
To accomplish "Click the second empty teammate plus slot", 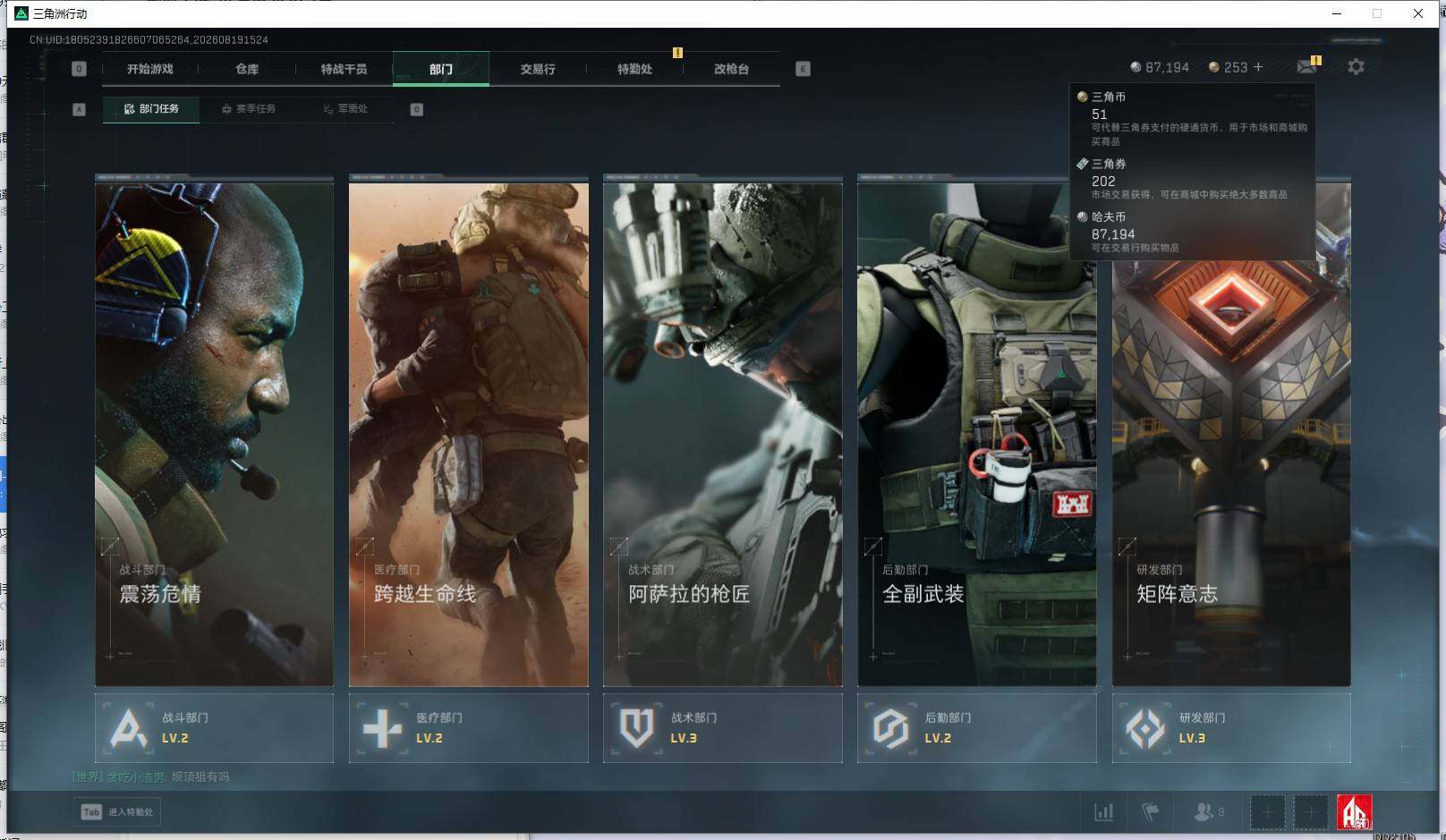I will click(1311, 812).
